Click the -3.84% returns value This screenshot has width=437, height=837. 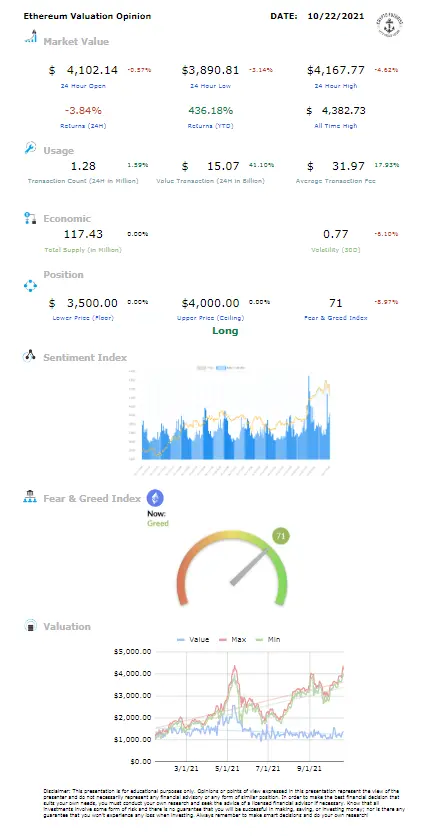(x=83, y=110)
